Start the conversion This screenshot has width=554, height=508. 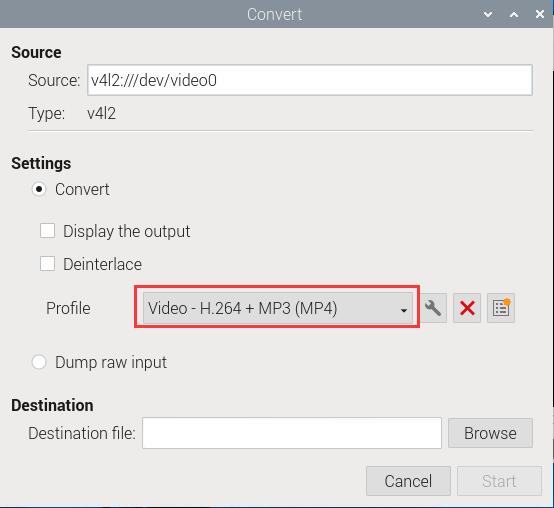pyautogui.click(x=499, y=481)
